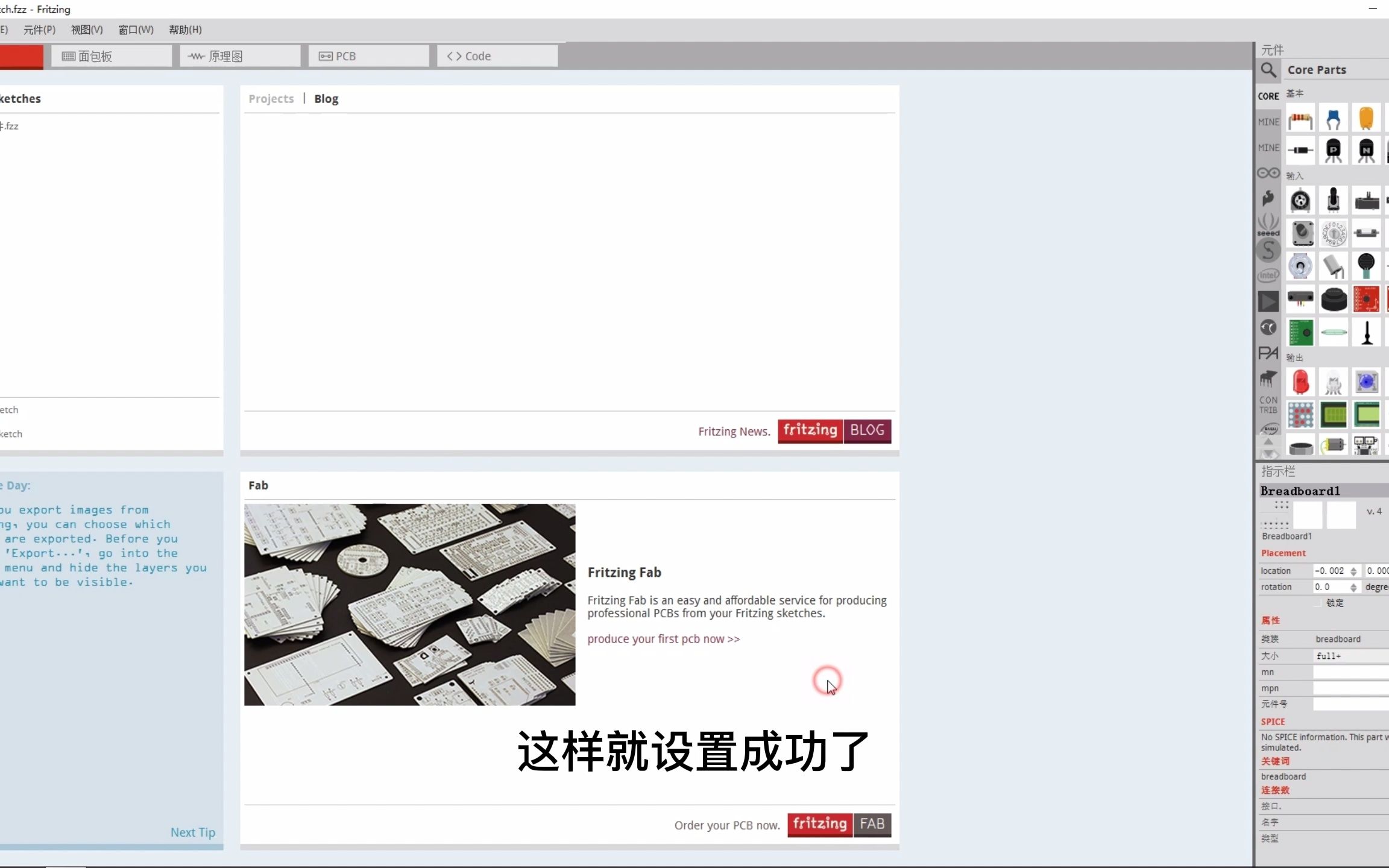Open the Snootlab S parts bin
The image size is (1389, 868).
click(1268, 250)
